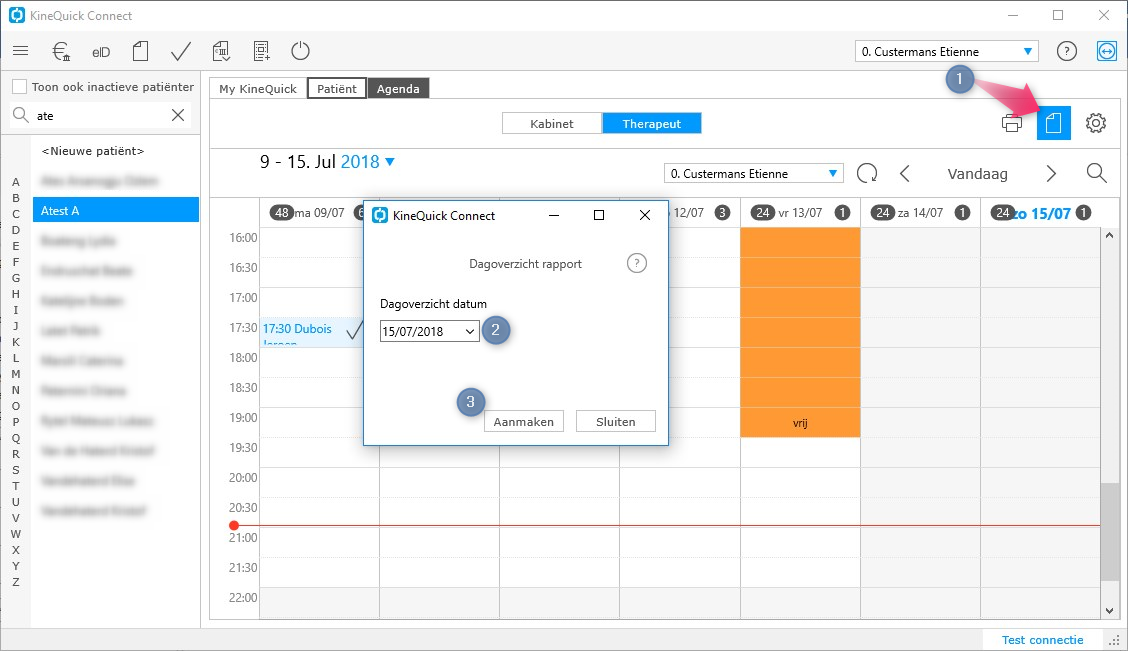Maximize the Dagoverzicht dialog window

[599, 215]
